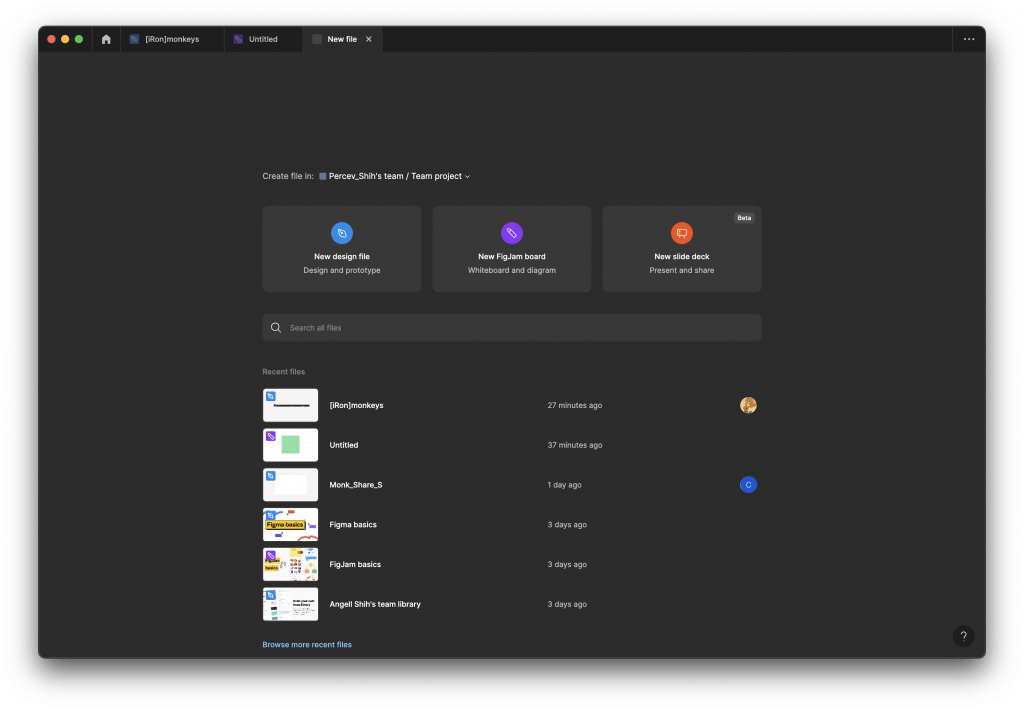The image size is (1024, 709).
Task: Select Angell Shih's team library name
Action: point(375,605)
